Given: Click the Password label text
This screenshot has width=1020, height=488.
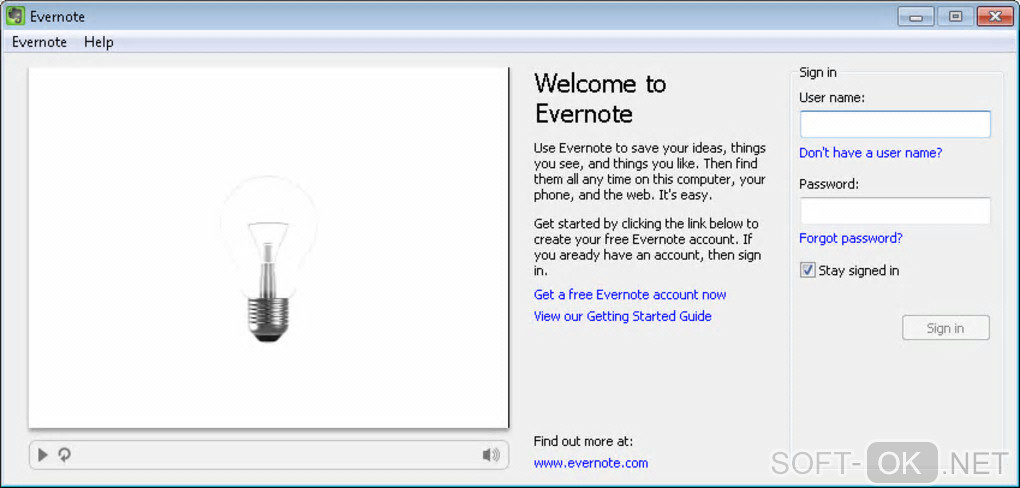Looking at the screenshot, I should point(829,184).
